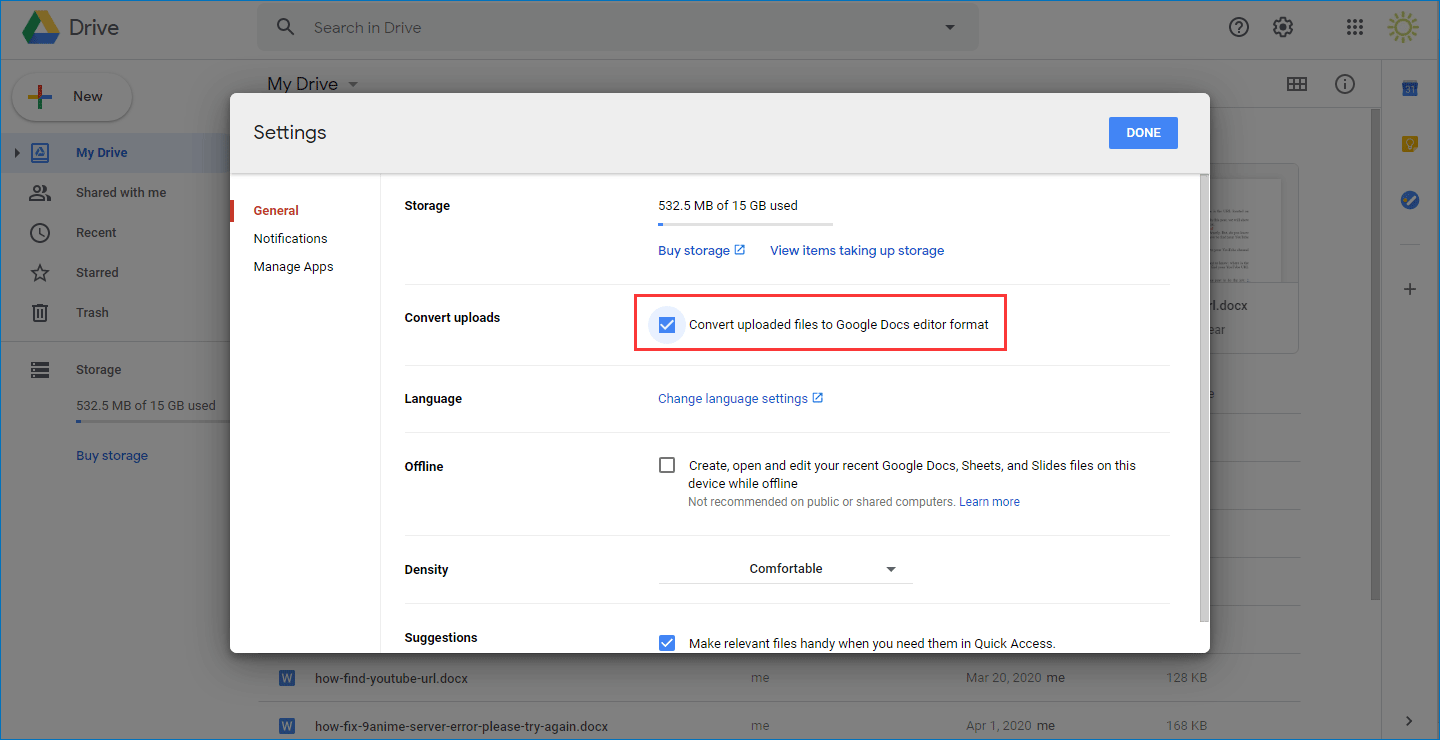Click the account avatar sun icon
1440x740 pixels.
click(x=1404, y=27)
